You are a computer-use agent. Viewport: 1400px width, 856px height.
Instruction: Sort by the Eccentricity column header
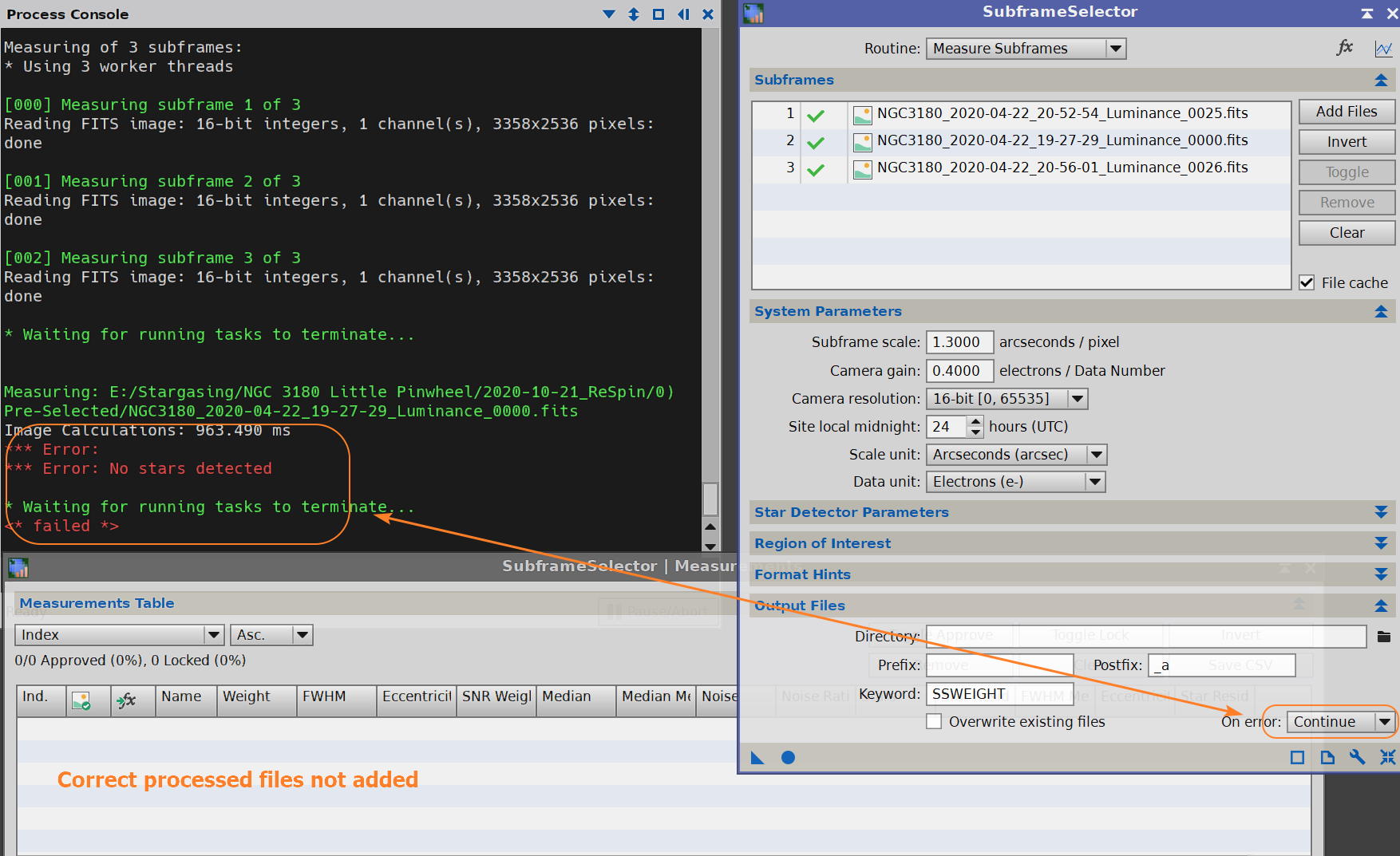pos(416,700)
